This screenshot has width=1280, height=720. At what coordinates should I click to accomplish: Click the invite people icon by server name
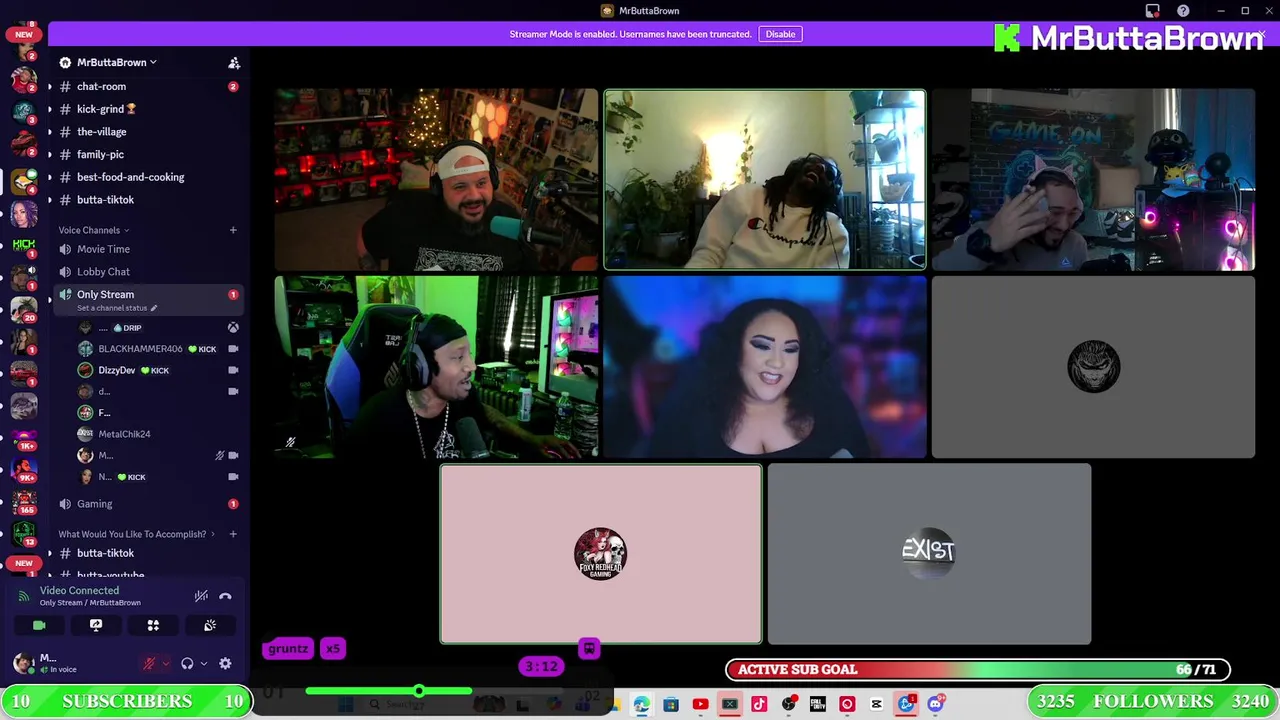click(234, 62)
